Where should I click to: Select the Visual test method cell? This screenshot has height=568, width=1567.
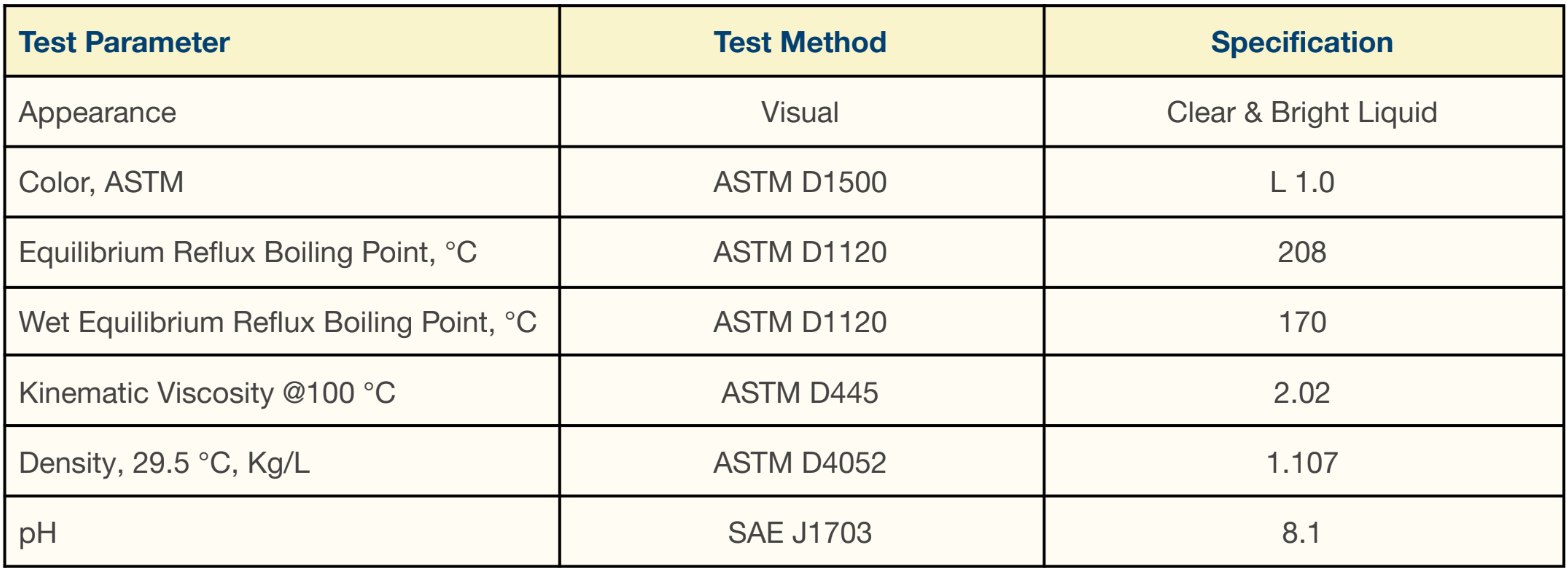pos(800,112)
